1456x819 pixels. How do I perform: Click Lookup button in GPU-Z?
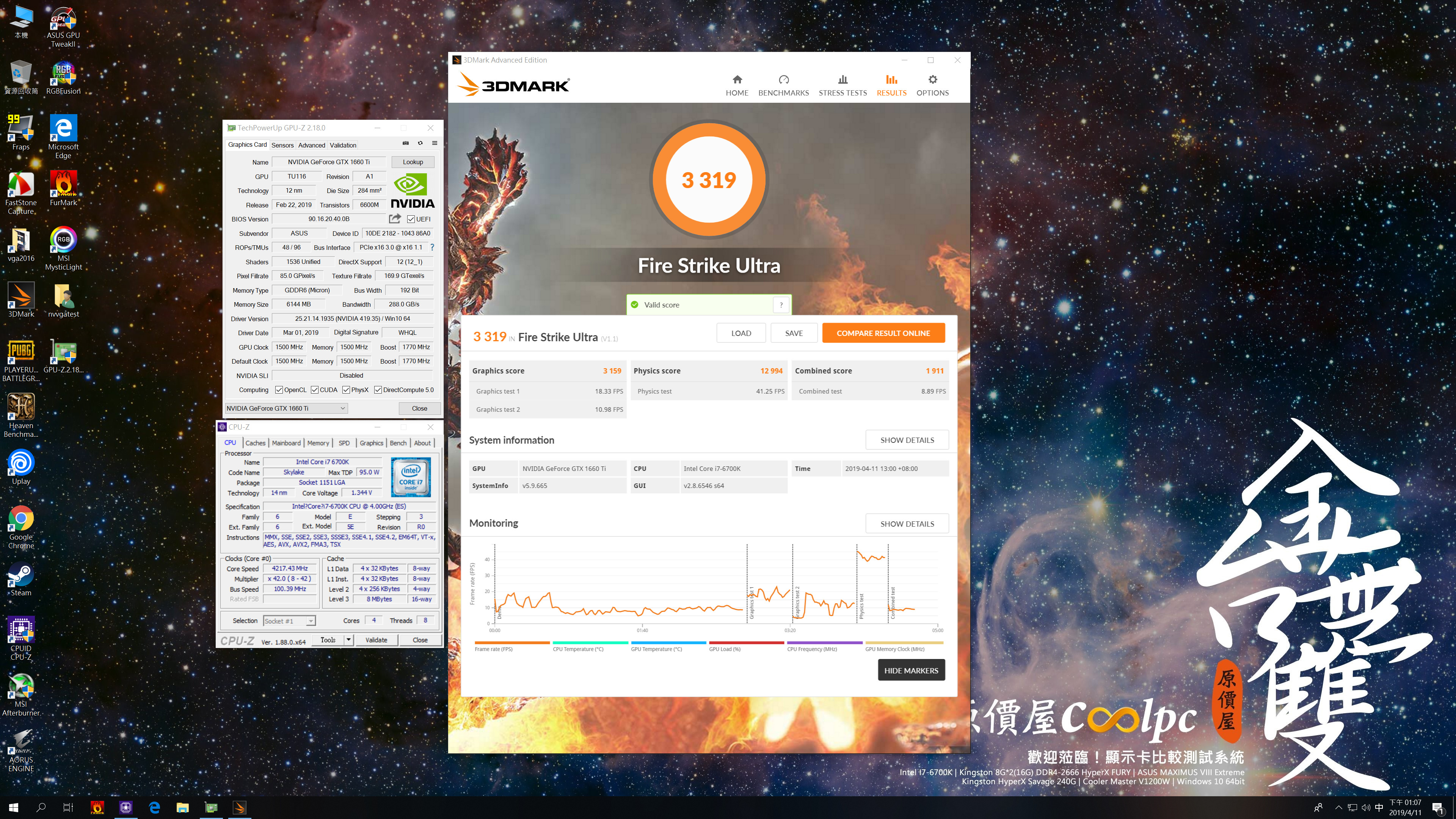[413, 162]
